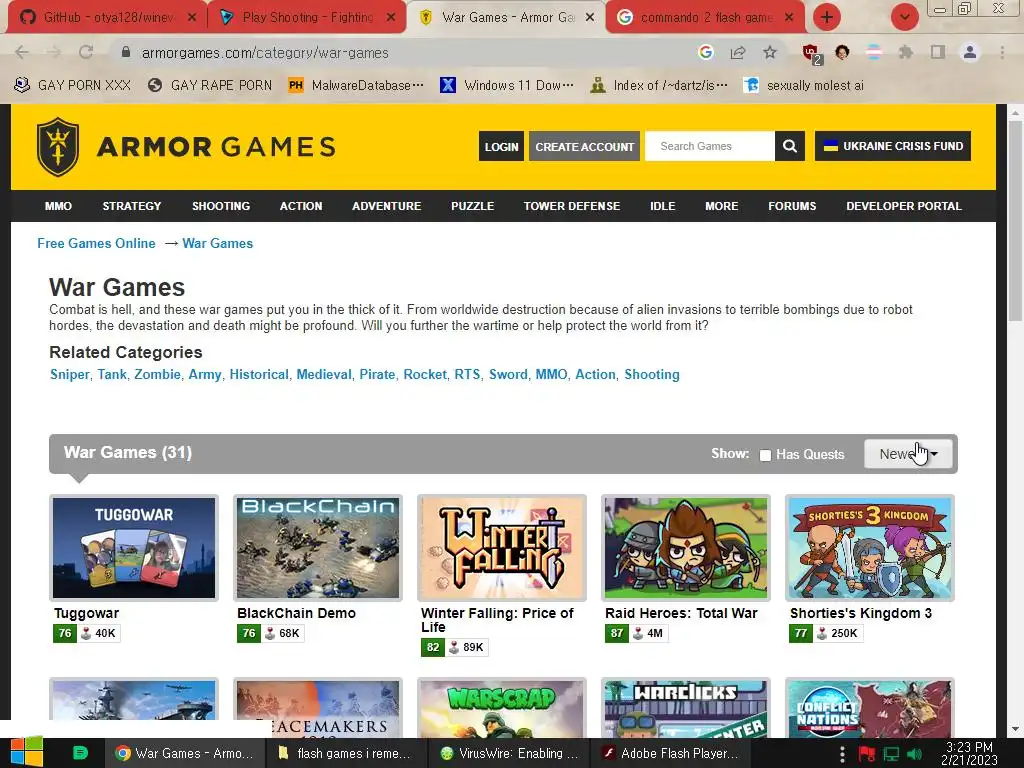Follow the Free Games Online breadcrumb
Image resolution: width=1024 pixels, height=768 pixels.
(96, 243)
